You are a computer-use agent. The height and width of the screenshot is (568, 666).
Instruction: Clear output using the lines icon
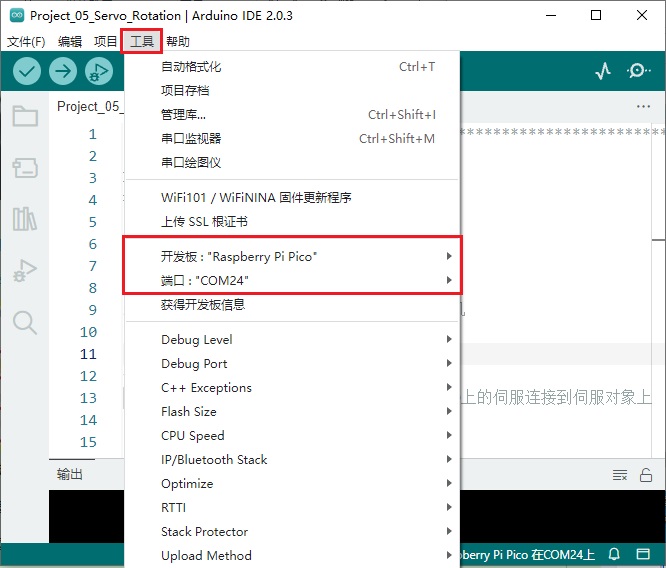[x=620, y=475]
